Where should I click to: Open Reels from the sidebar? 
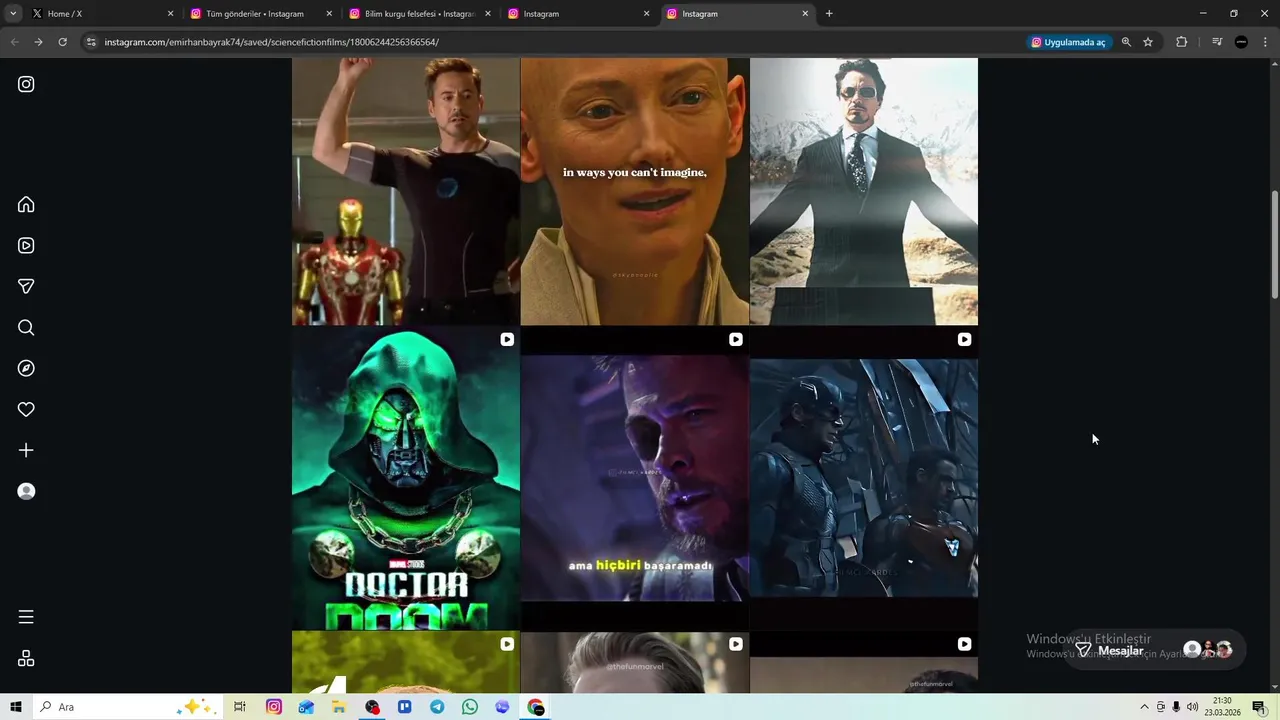click(26, 245)
